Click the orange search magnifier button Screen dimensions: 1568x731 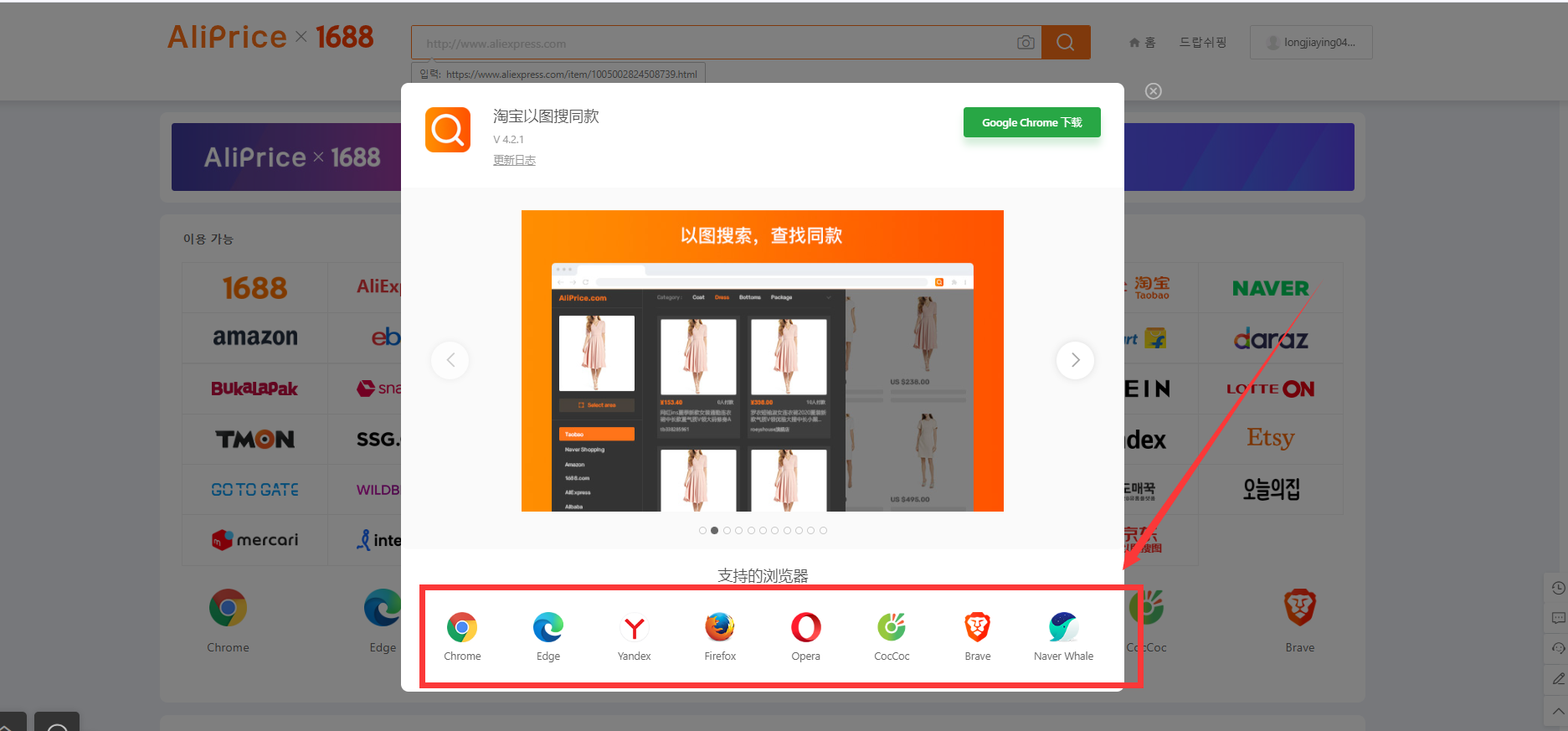(x=1066, y=42)
